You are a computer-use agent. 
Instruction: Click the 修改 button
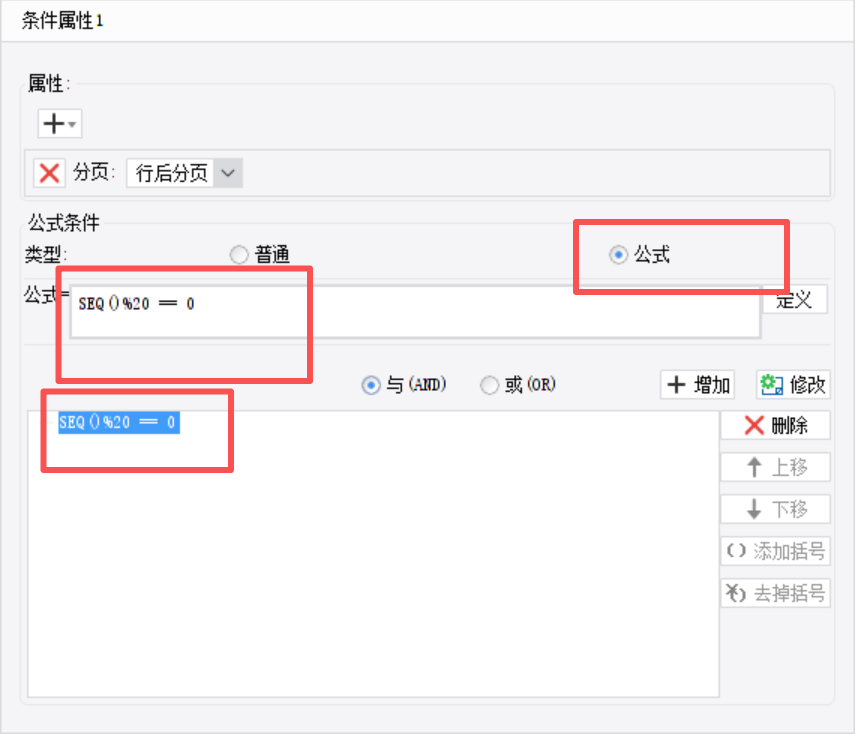(x=793, y=385)
